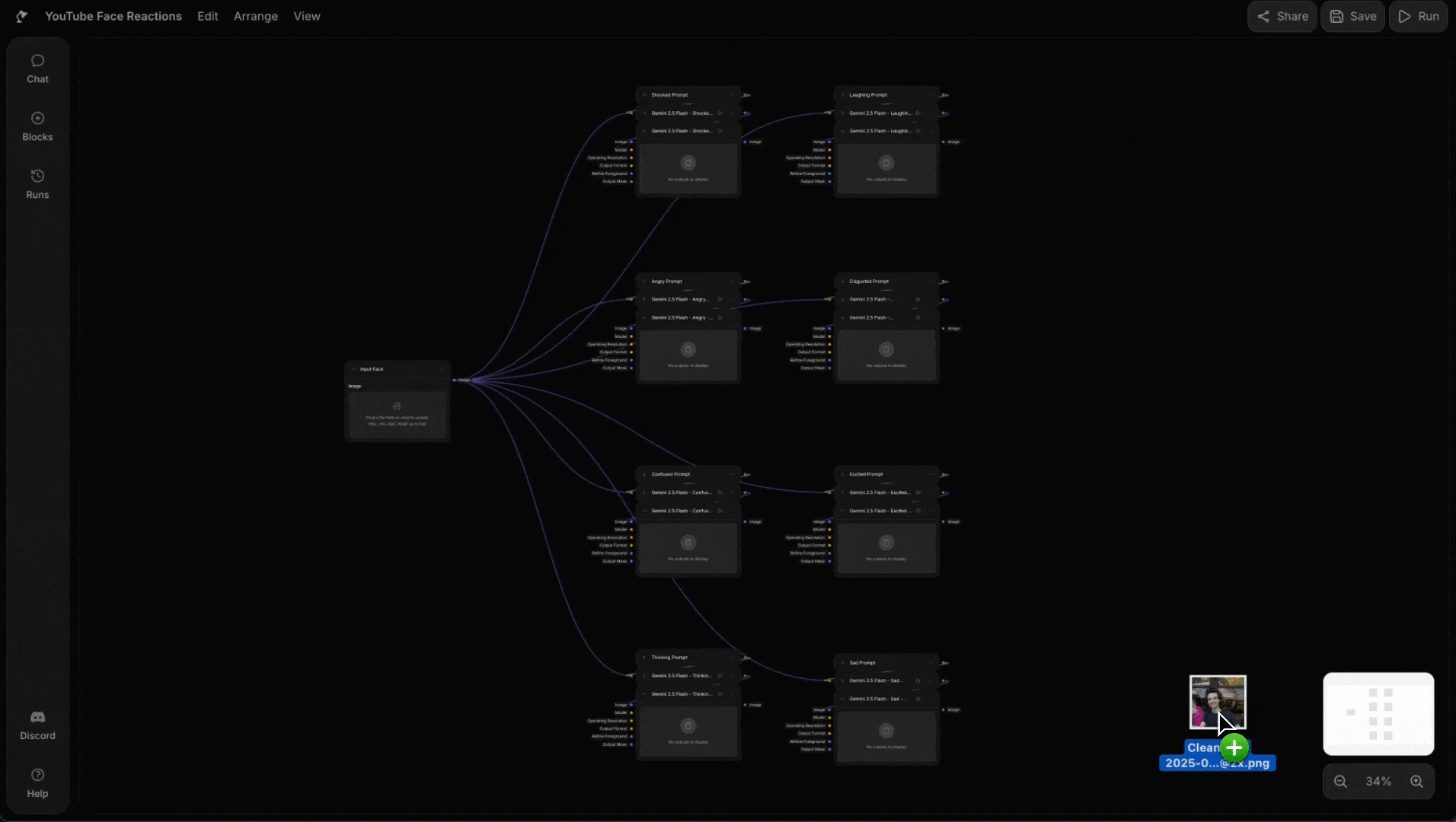Open the Chat panel in sidebar
Viewport: 1456px width, 822px height.
(x=37, y=68)
